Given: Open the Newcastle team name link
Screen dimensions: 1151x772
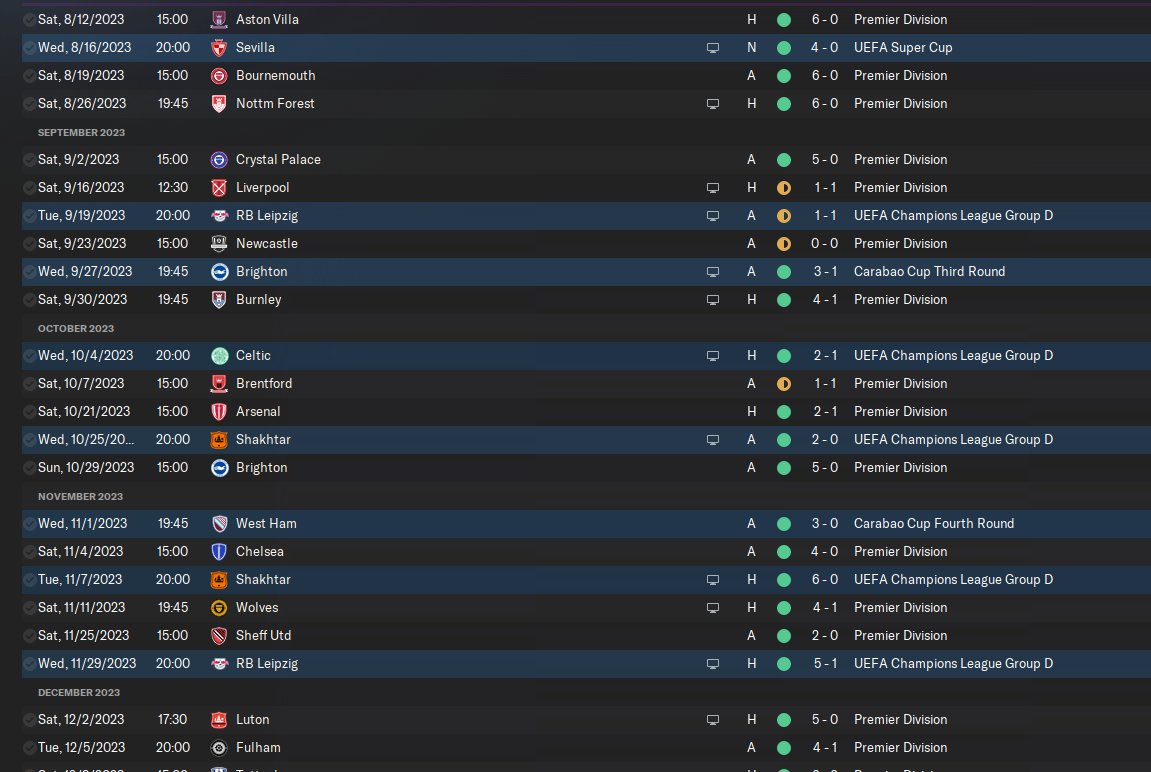Looking at the screenshot, I should click(266, 243).
